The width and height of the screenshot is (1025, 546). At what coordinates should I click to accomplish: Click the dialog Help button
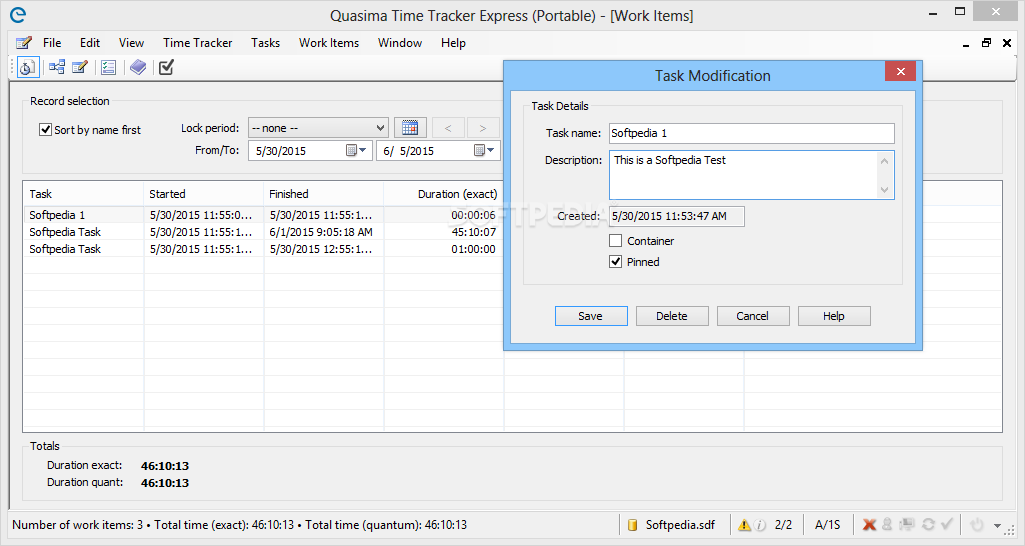[x=834, y=316]
